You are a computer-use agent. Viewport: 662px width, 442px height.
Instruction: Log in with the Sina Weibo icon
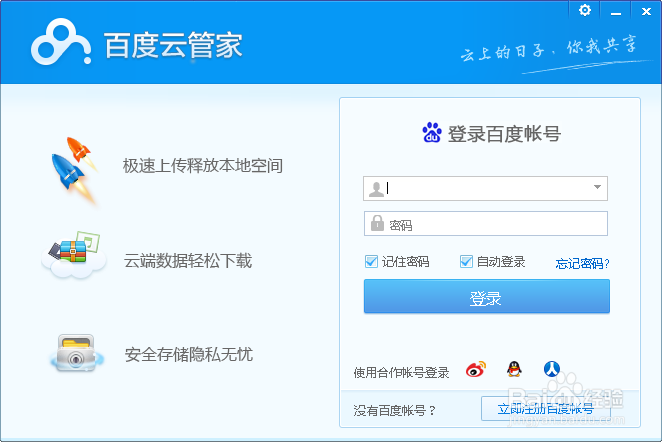(x=476, y=369)
